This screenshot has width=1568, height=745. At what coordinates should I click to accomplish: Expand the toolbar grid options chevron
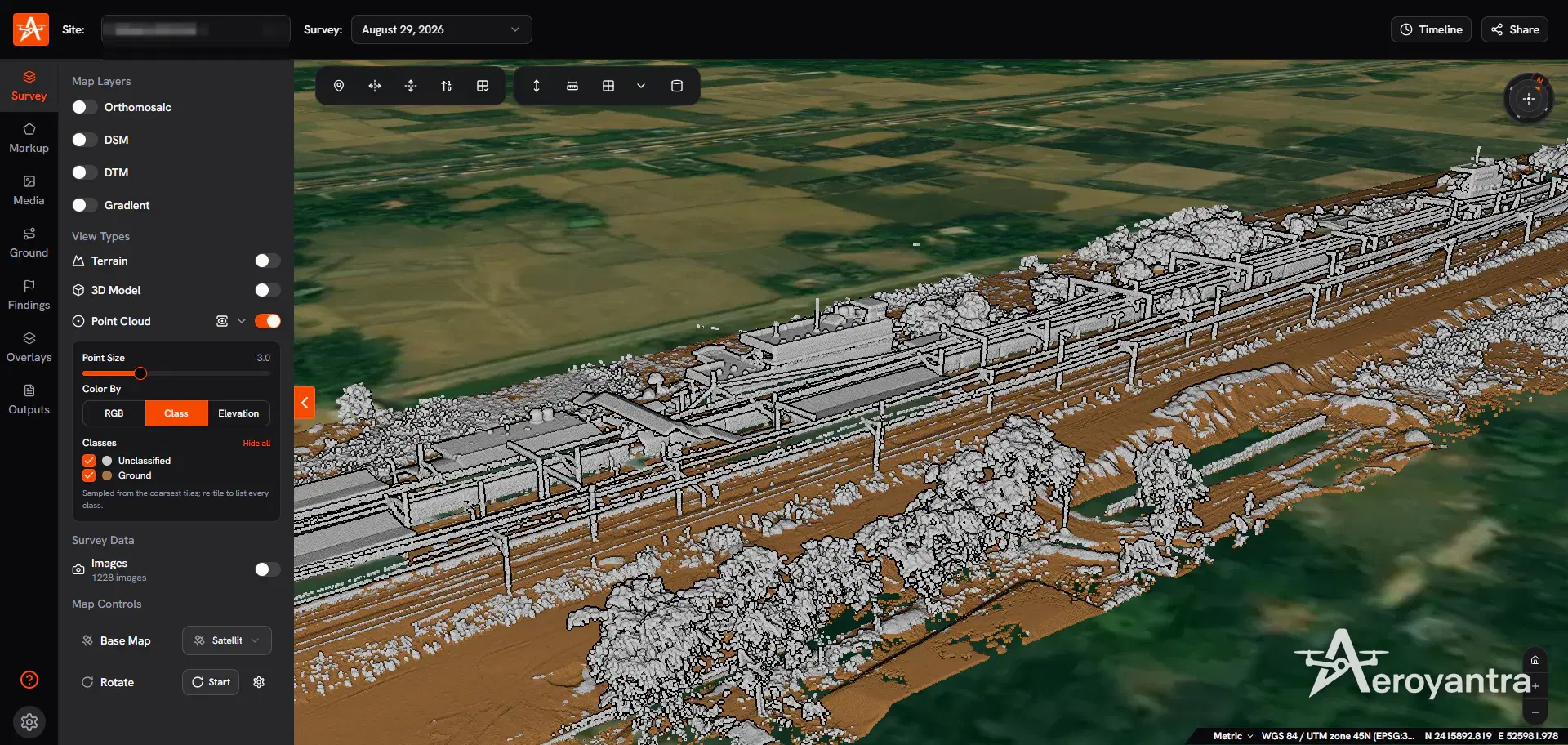point(641,86)
